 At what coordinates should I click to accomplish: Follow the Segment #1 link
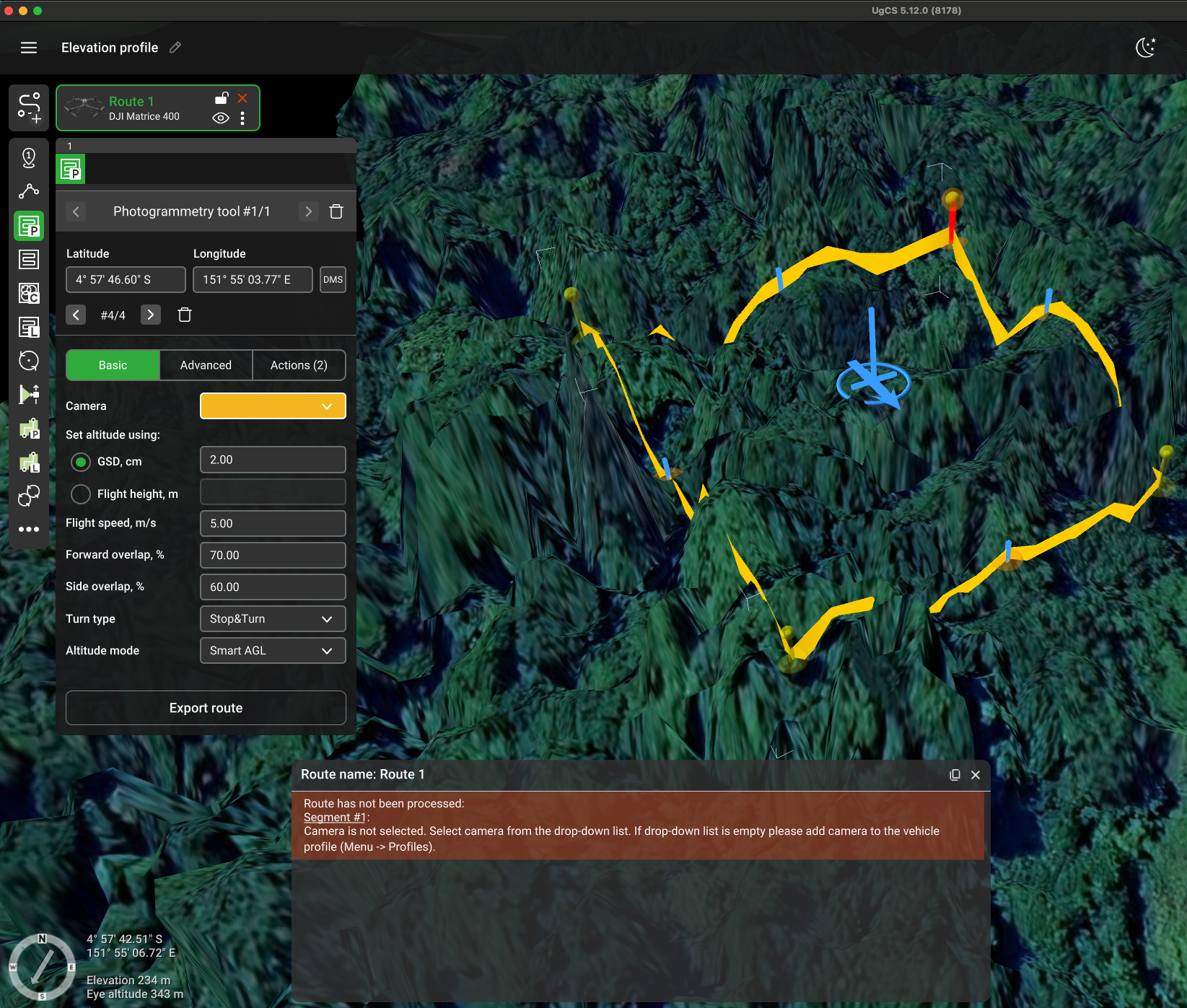(x=335, y=818)
